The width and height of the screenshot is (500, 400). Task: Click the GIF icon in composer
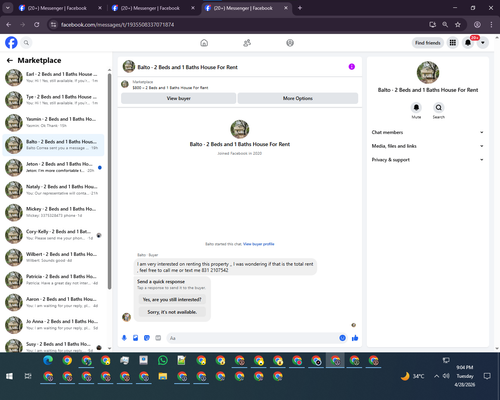(x=158, y=338)
